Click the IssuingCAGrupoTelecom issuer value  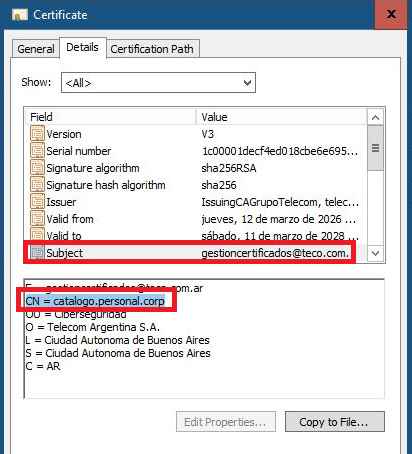tap(280, 202)
